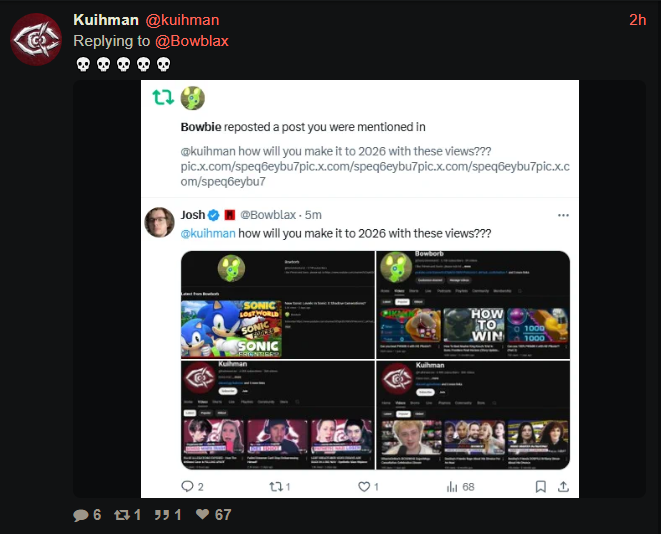
Task: Click the reply speech bubble icon showing 6
Action: pyautogui.click(x=81, y=515)
